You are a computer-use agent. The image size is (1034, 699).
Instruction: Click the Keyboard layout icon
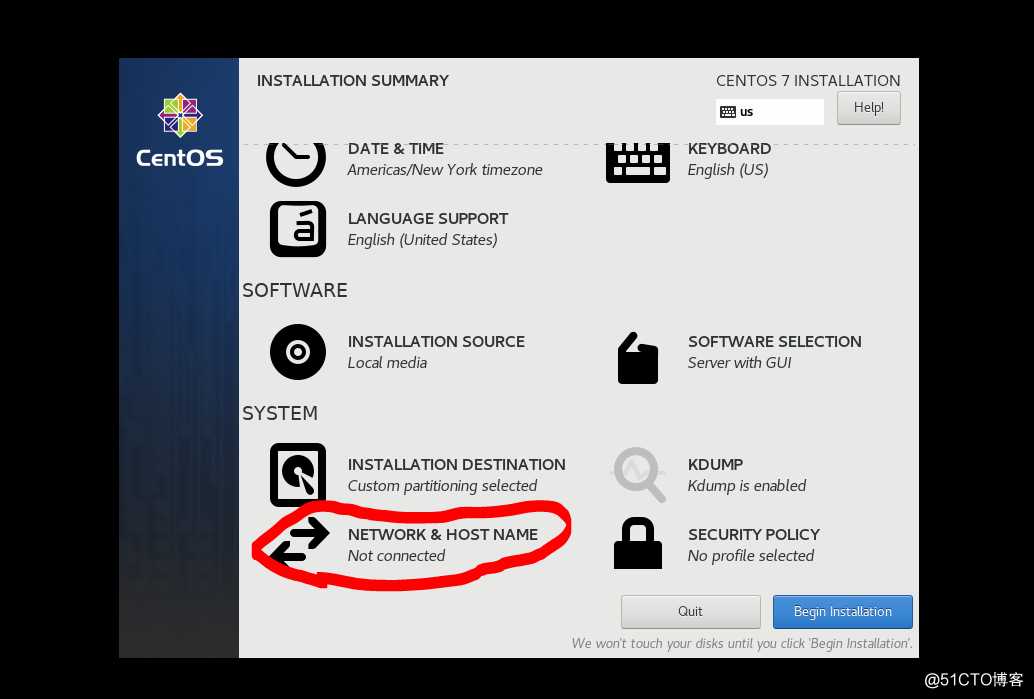[x=638, y=163]
